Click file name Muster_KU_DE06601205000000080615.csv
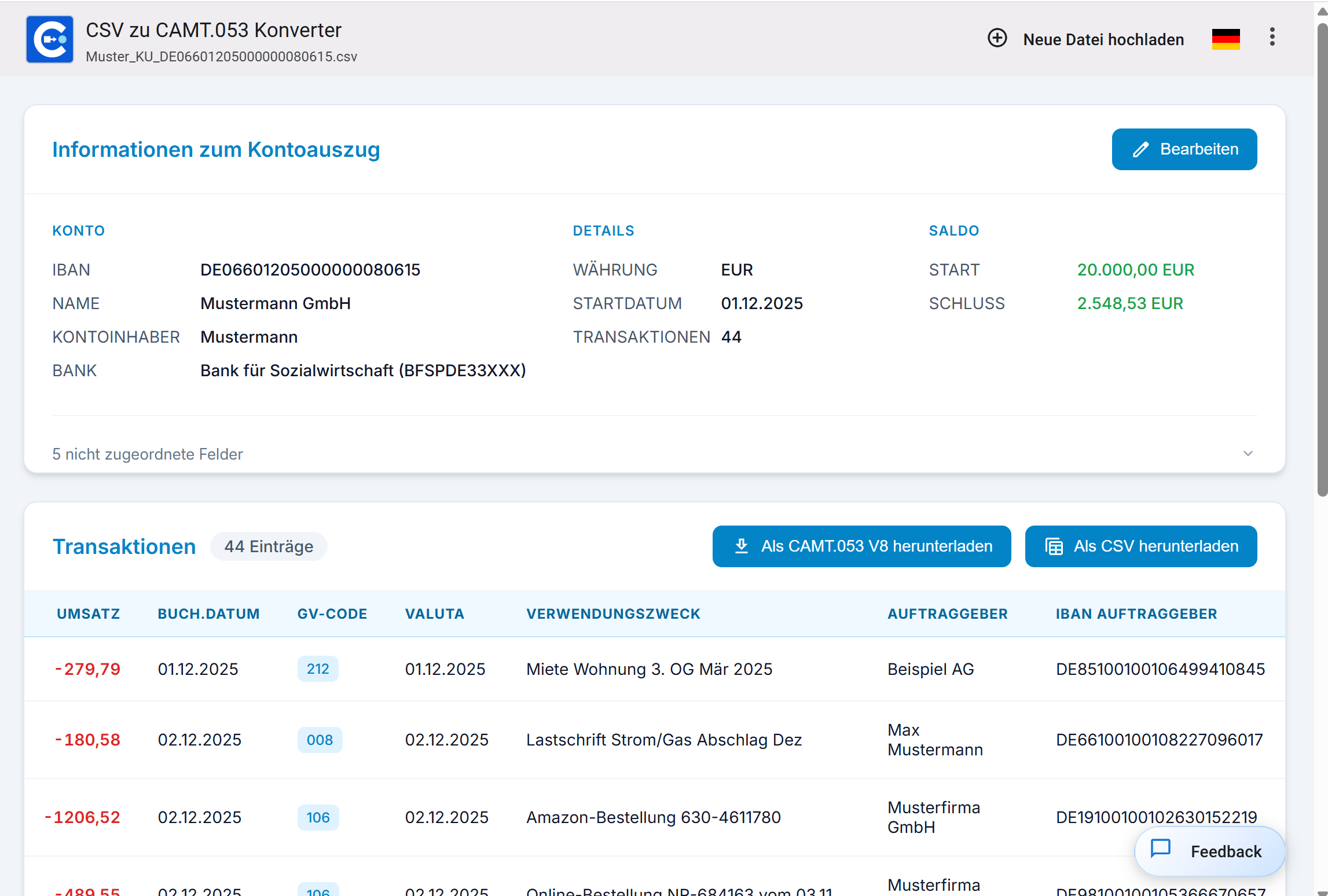The height and width of the screenshot is (896, 1328). pyautogui.click(x=221, y=57)
